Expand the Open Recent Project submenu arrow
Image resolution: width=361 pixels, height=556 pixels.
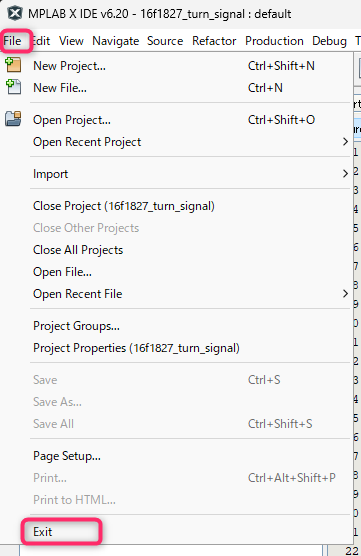tap(345, 142)
